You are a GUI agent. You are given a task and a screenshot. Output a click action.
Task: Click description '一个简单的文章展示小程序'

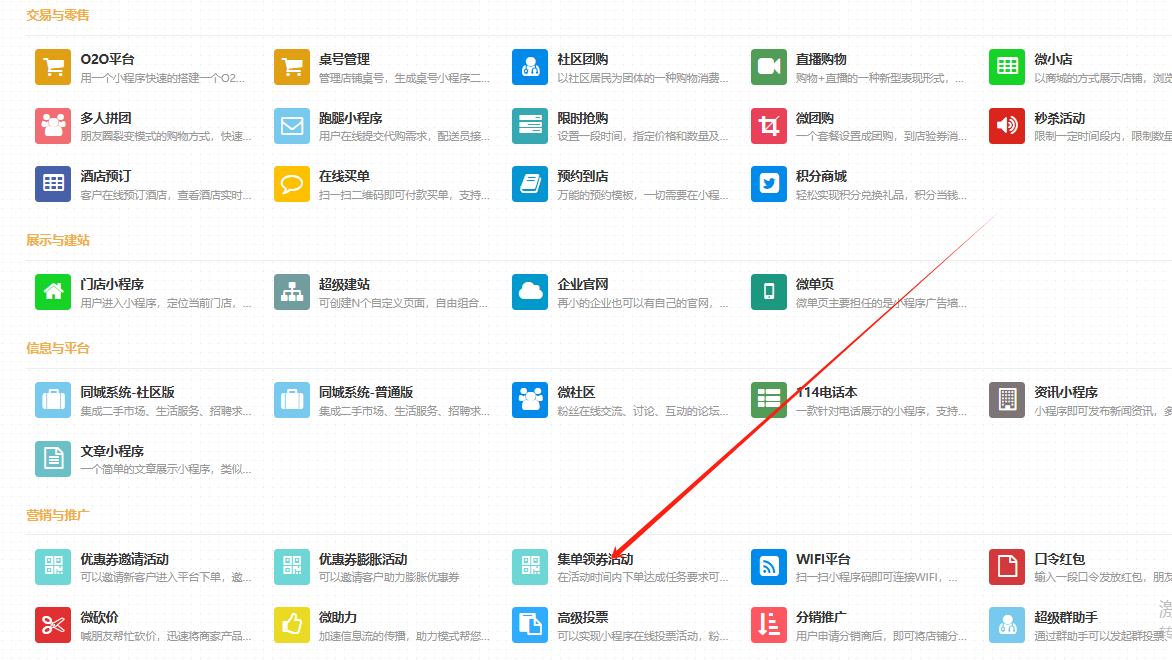pyautogui.click(x=146, y=469)
